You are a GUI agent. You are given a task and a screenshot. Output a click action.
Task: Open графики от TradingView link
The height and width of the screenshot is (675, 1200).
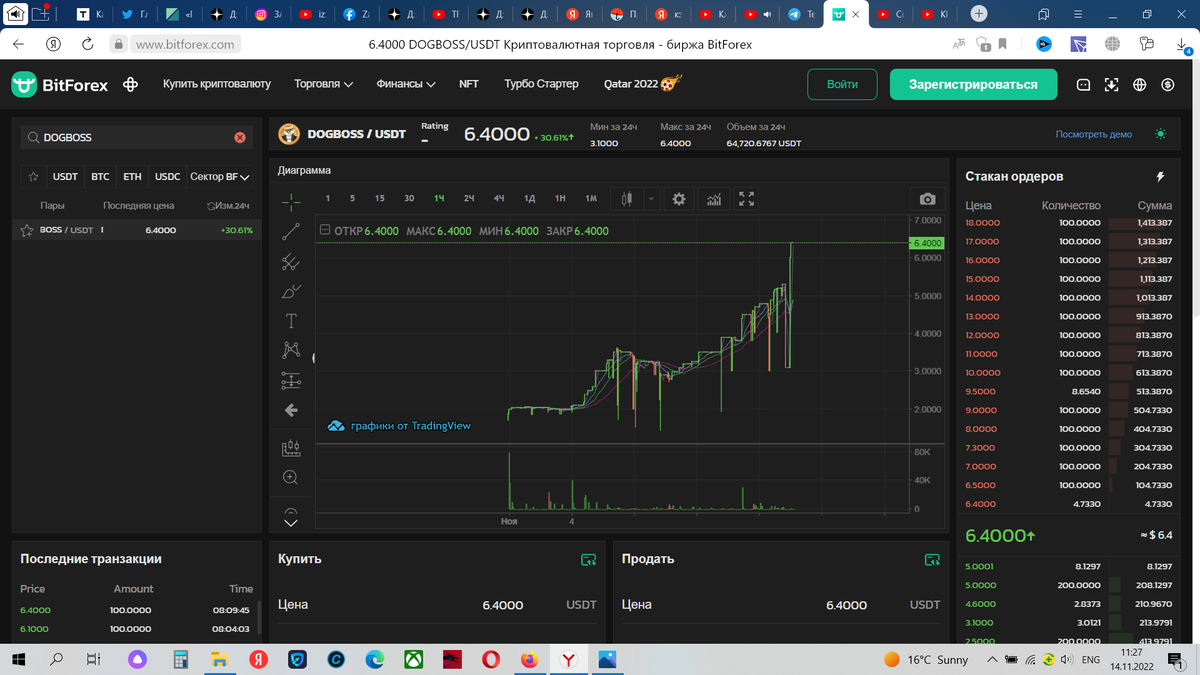pos(399,426)
